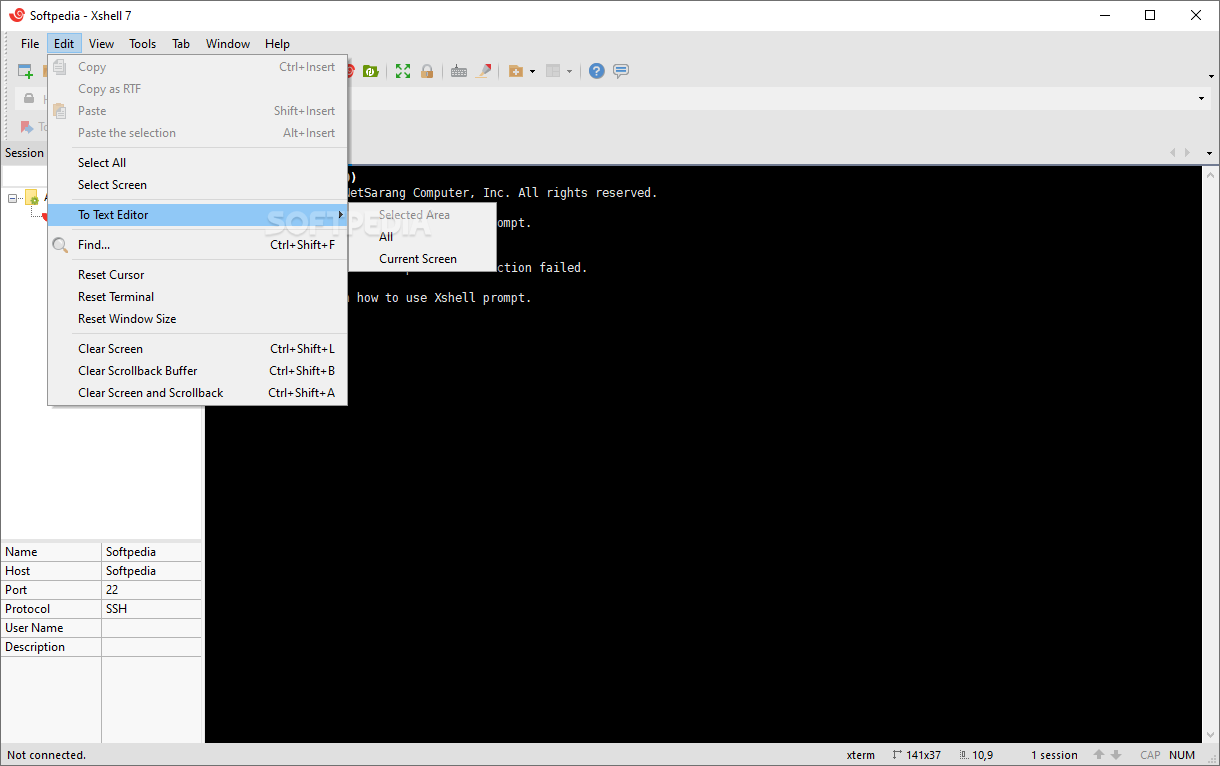The width and height of the screenshot is (1220, 766).
Task: Choose Reset Terminal
Action: point(197,297)
